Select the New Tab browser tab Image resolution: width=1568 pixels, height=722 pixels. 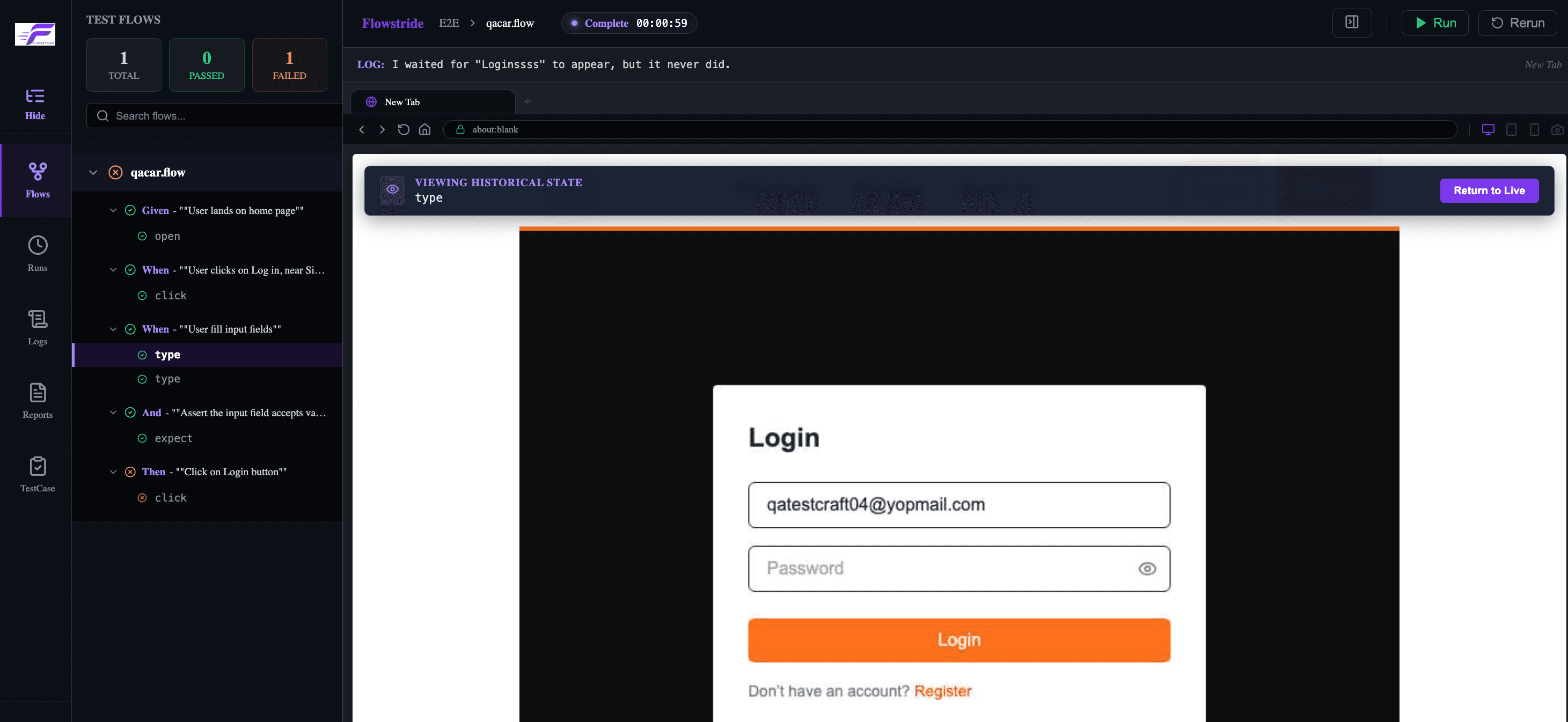point(433,101)
